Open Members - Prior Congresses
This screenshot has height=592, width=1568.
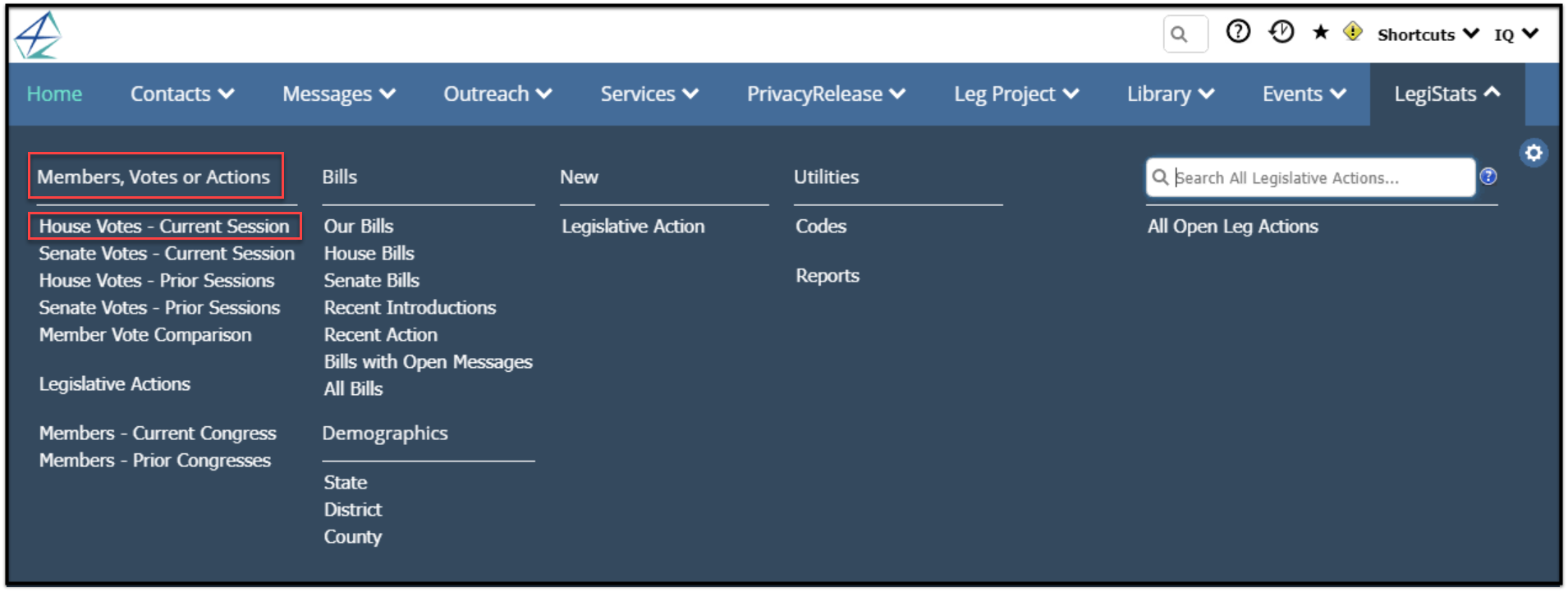tap(155, 460)
